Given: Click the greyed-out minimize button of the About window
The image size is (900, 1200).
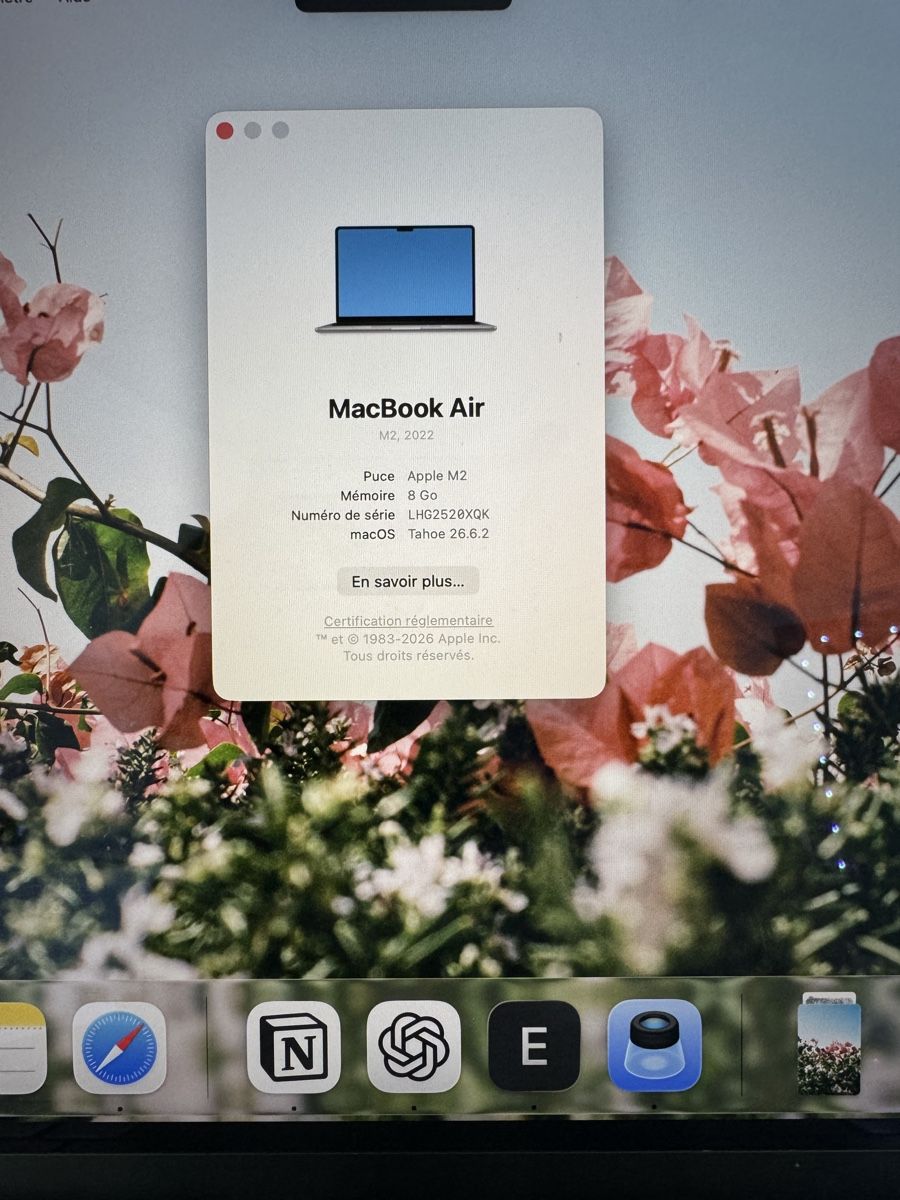Looking at the screenshot, I should 253,130.
